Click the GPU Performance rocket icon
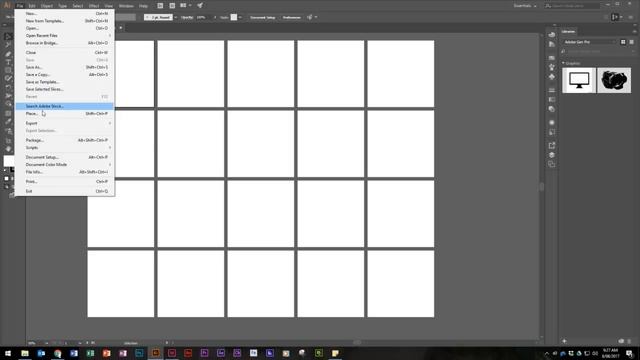This screenshot has height=360, width=640. click(200, 6)
